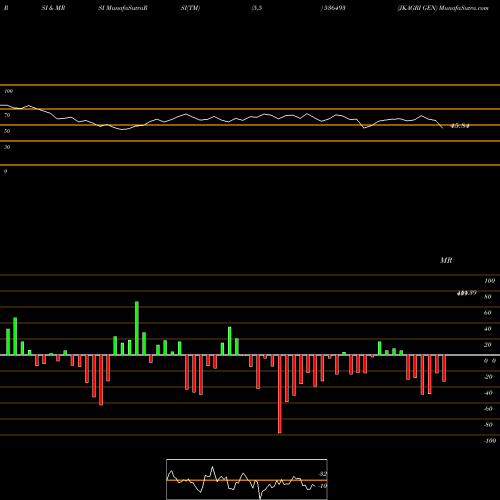500x500 pixels.
Task: Click the MR axis label 60
Action: 488,313
